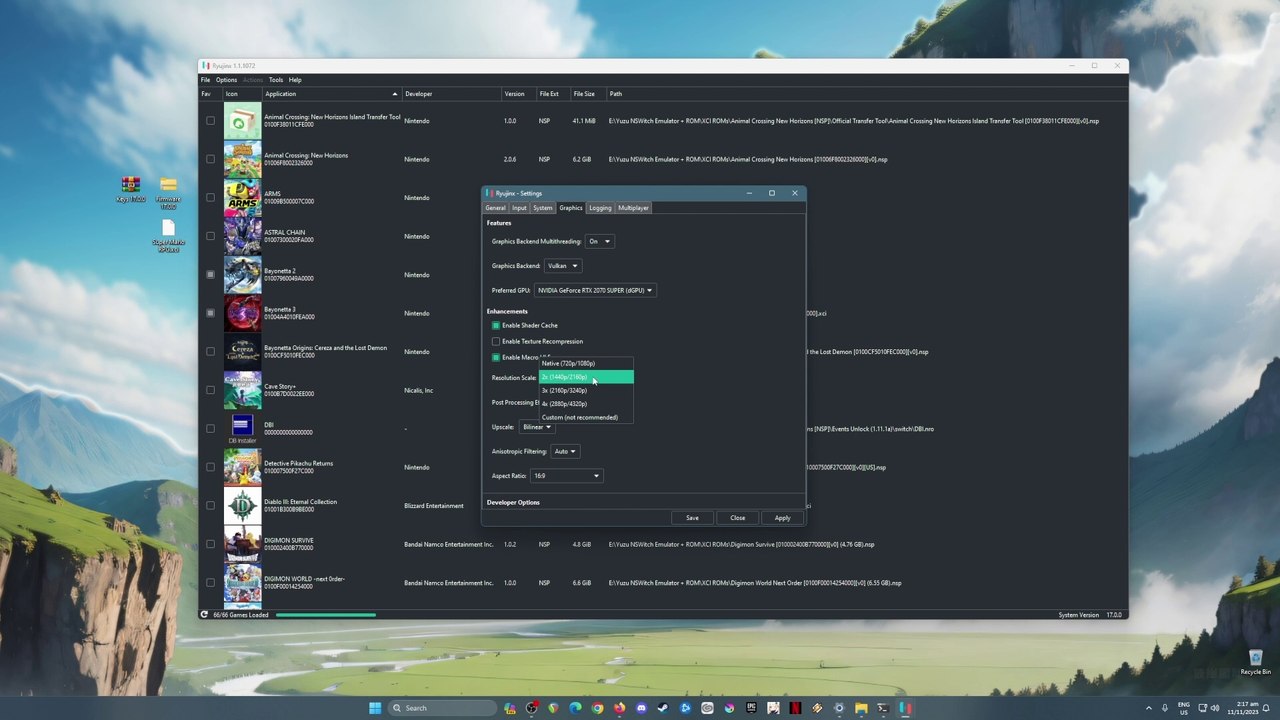The image size is (1280, 720).
Task: Toggle the Enable Macro HLE checkbox
Action: [496, 357]
